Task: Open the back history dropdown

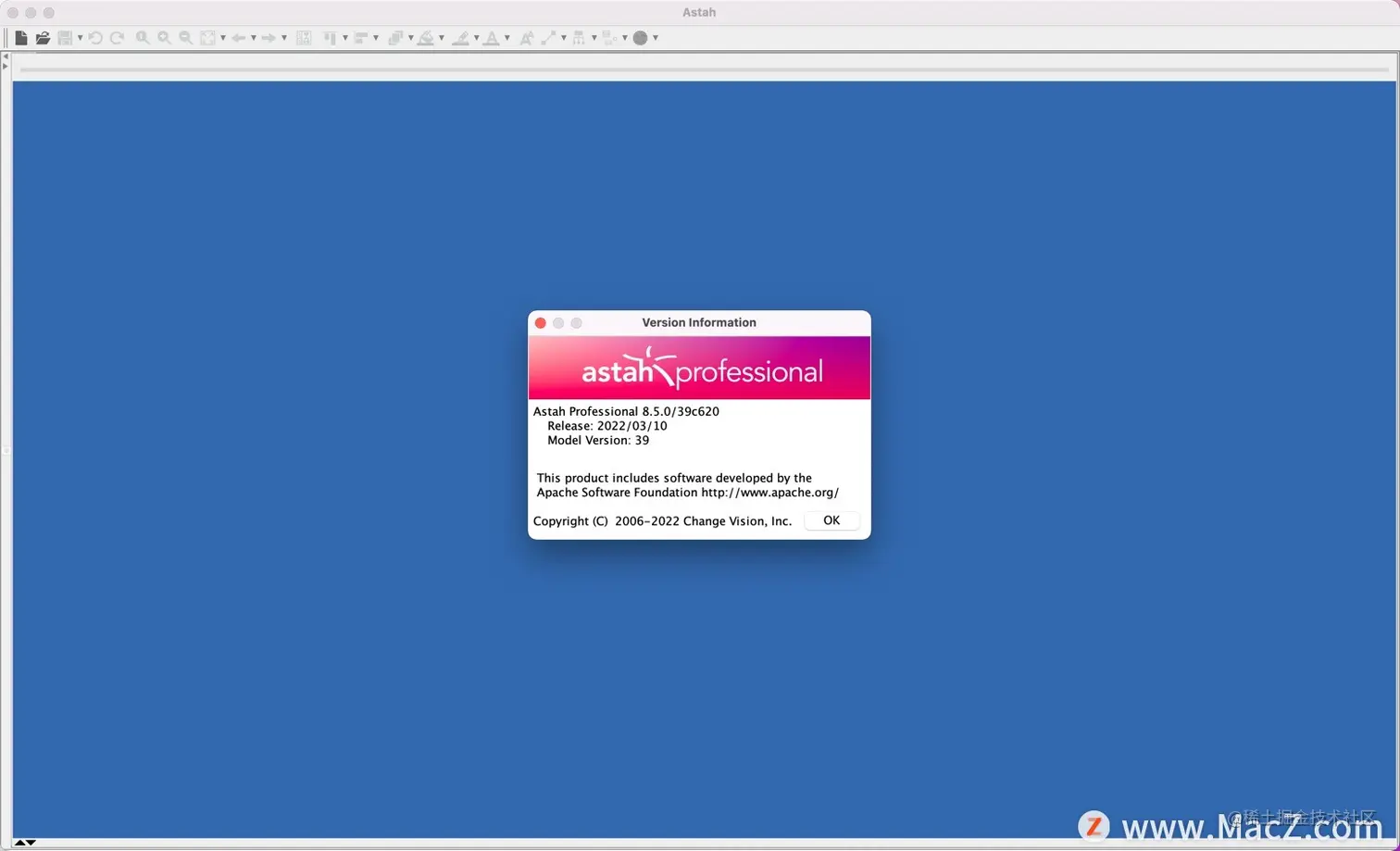Action: pyautogui.click(x=254, y=38)
